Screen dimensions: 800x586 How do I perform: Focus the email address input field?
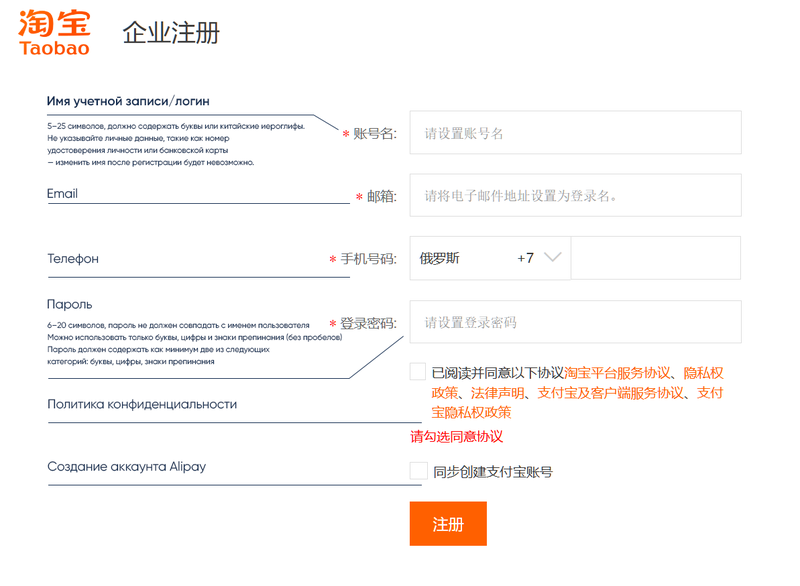coord(575,195)
